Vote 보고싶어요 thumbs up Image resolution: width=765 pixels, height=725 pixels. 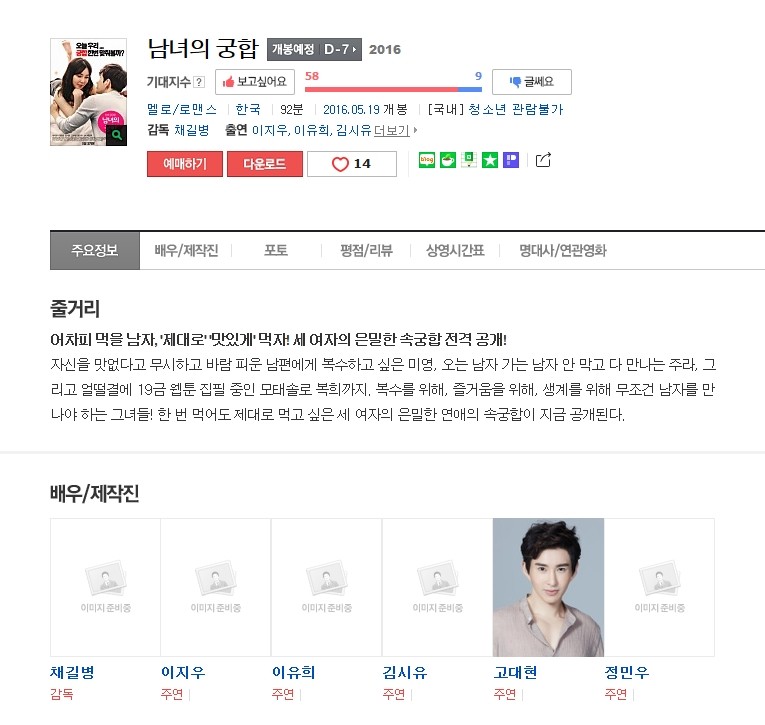pyautogui.click(x=255, y=82)
